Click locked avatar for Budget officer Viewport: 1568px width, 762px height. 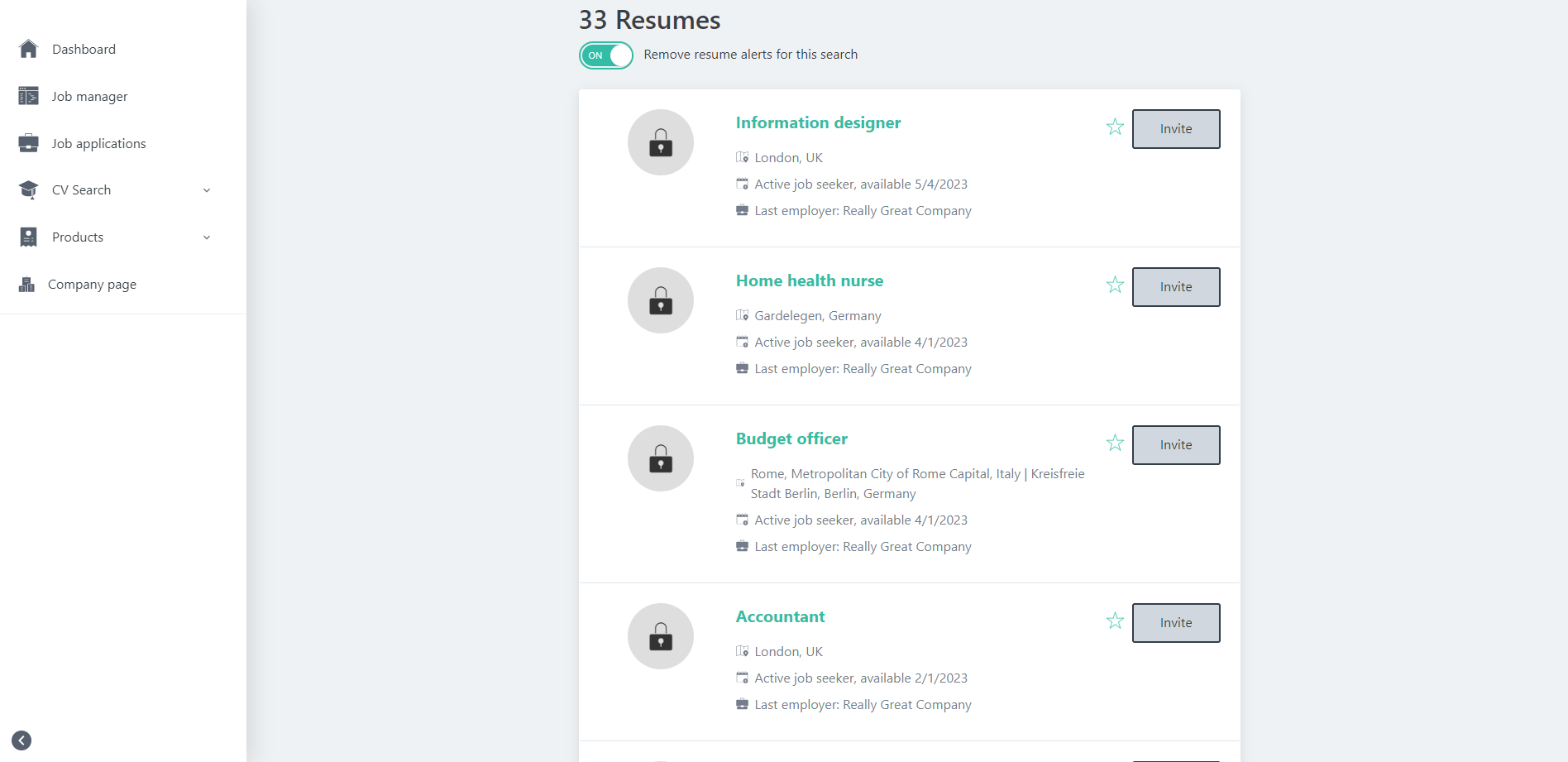click(x=661, y=458)
